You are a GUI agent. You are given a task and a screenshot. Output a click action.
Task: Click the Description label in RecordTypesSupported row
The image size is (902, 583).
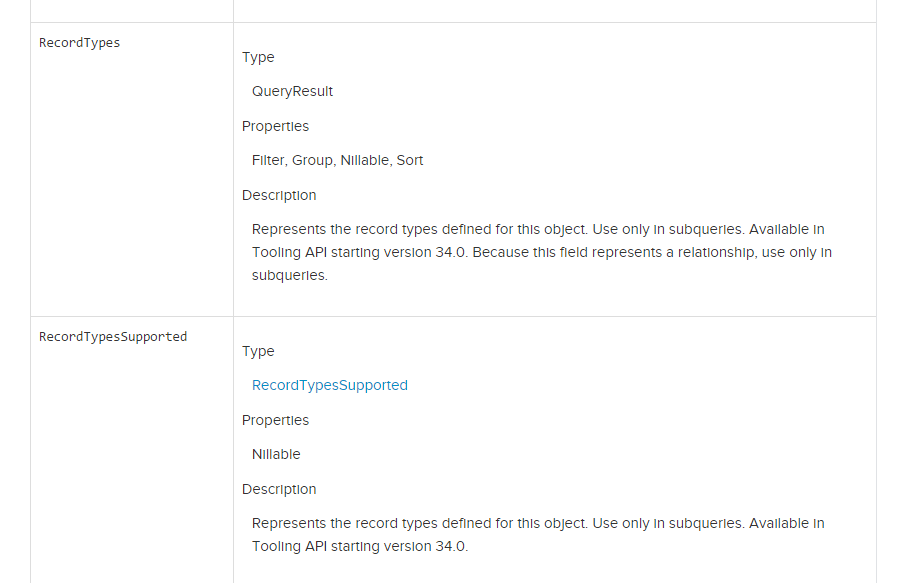pos(279,489)
